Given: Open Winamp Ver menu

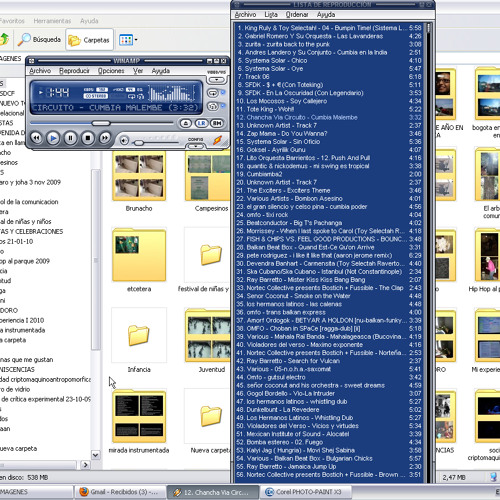Looking at the screenshot, I should (x=138, y=71).
